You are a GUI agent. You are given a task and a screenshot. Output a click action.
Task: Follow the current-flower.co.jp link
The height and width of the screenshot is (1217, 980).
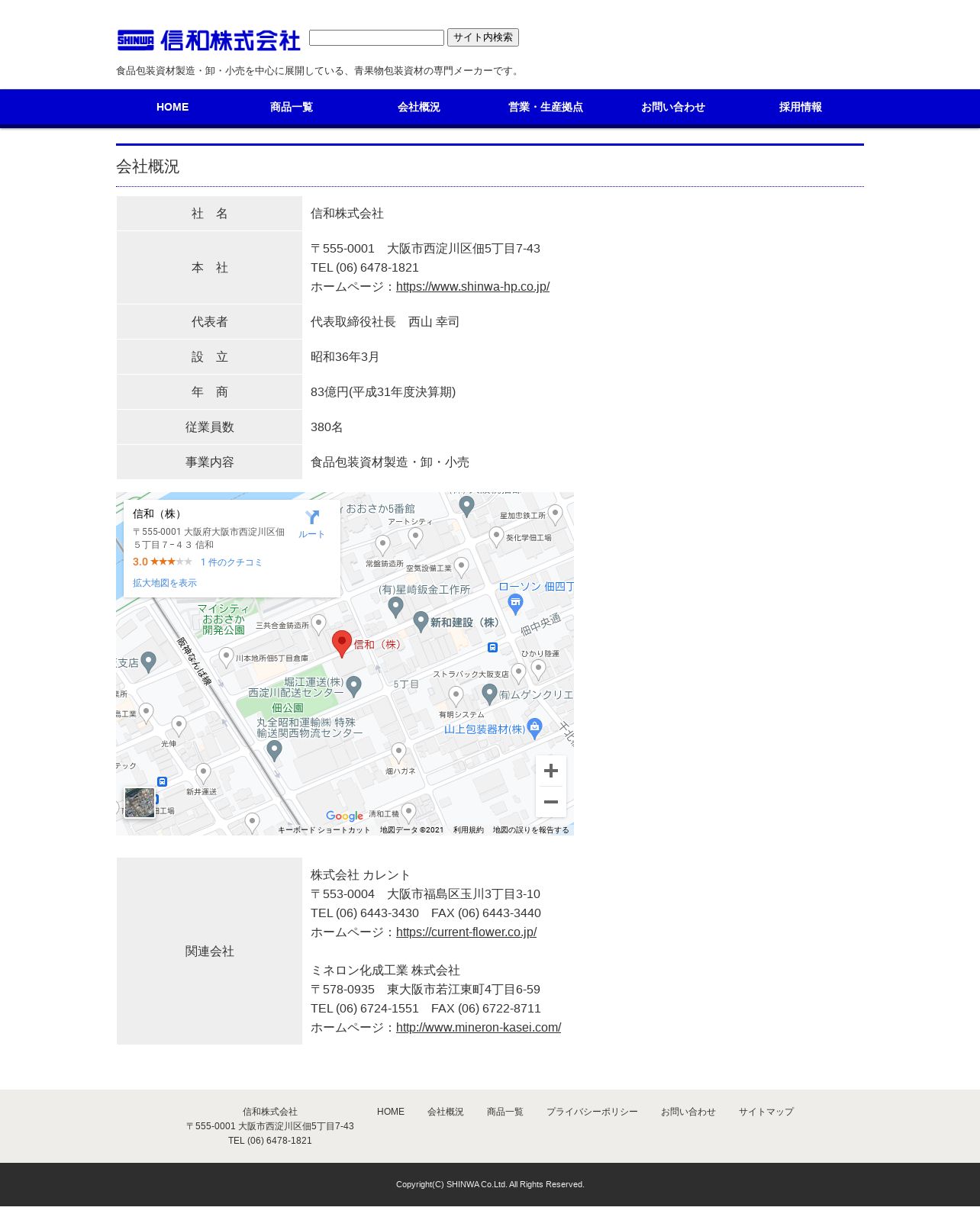coord(466,932)
